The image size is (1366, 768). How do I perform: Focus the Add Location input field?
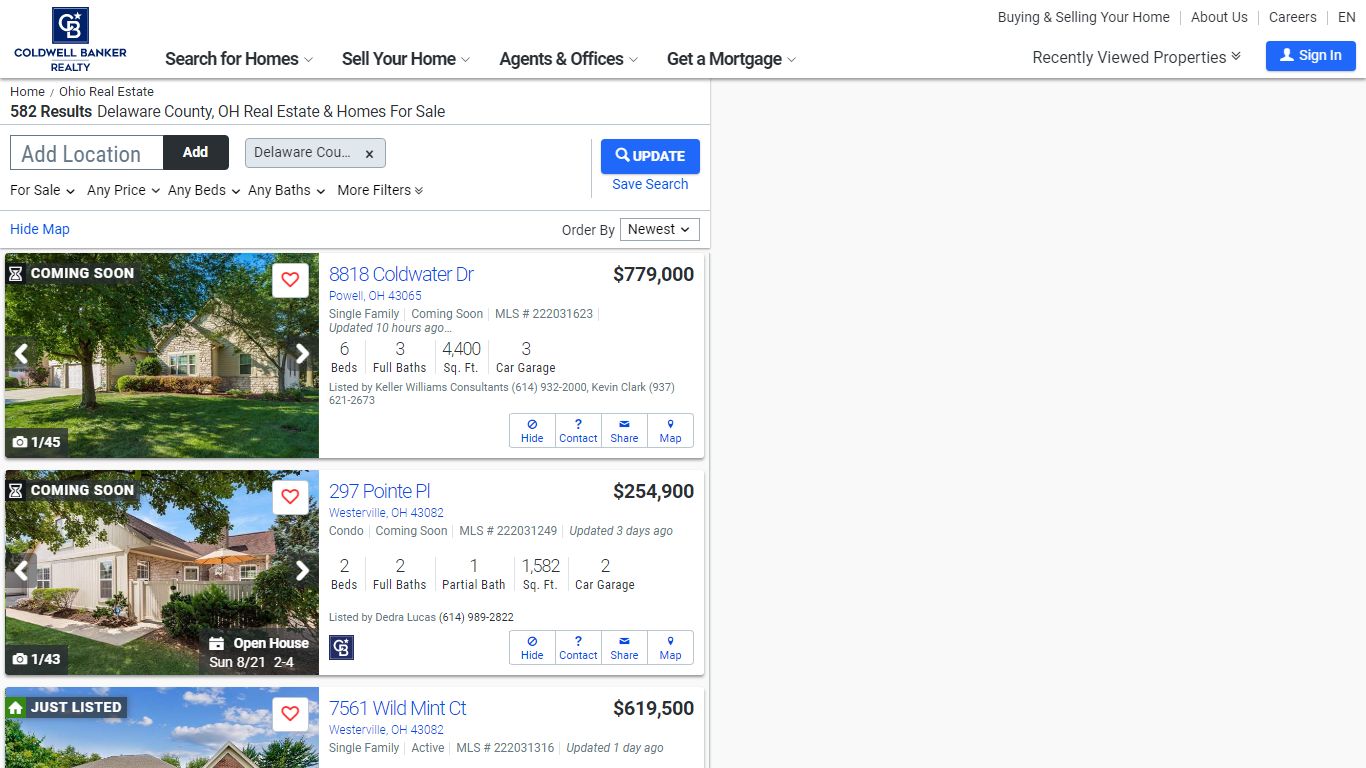(x=86, y=153)
